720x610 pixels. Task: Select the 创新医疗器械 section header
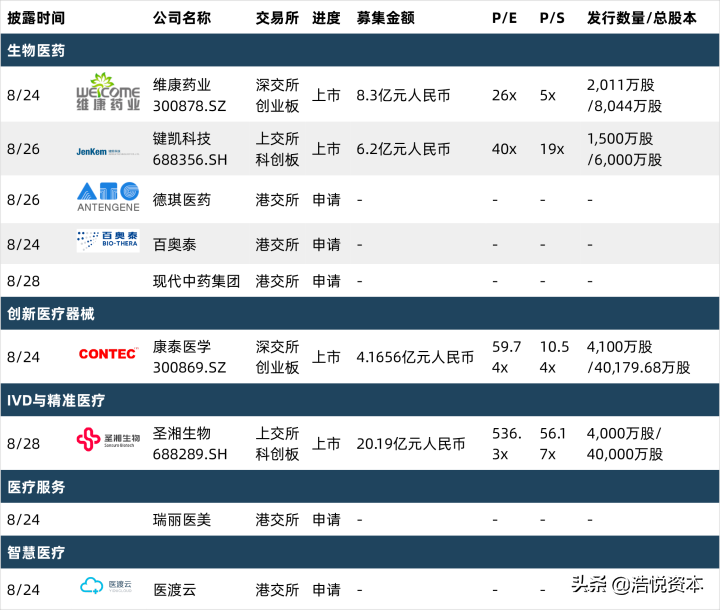point(360,314)
